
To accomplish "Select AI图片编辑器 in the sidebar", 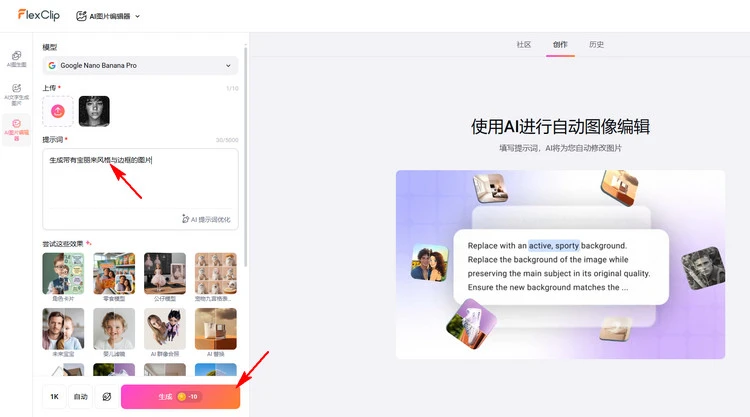I will coord(16,130).
